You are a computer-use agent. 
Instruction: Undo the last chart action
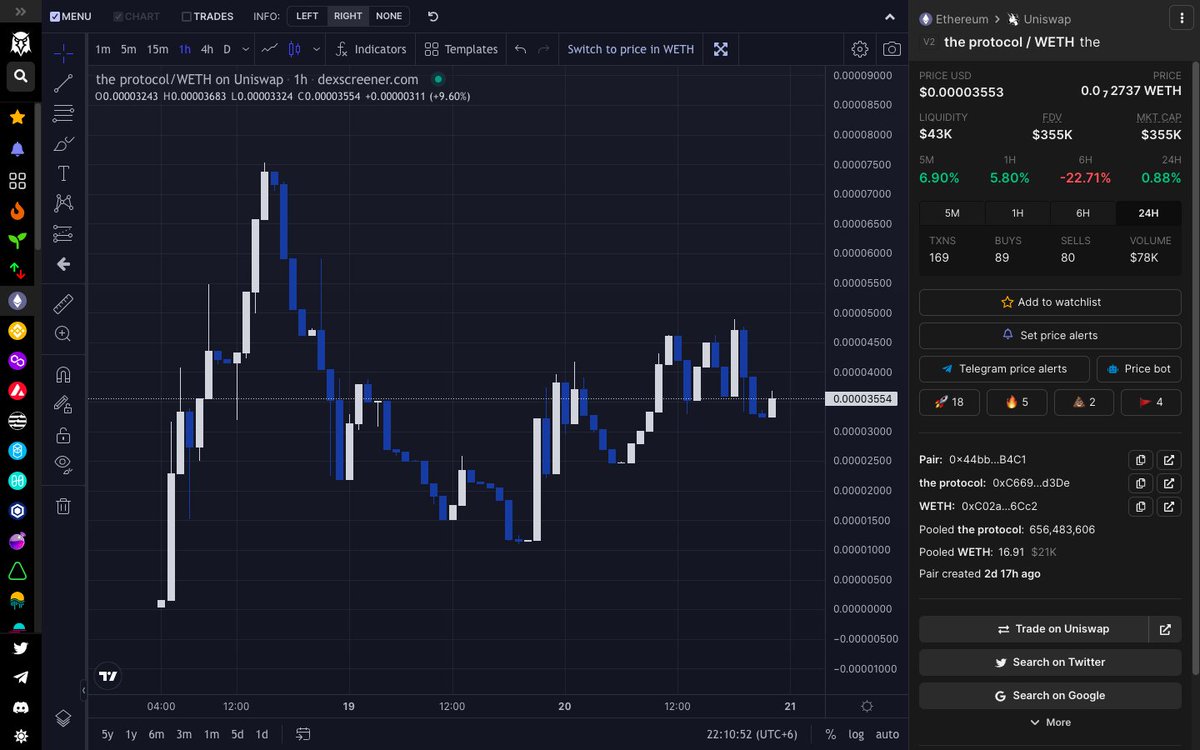point(520,49)
